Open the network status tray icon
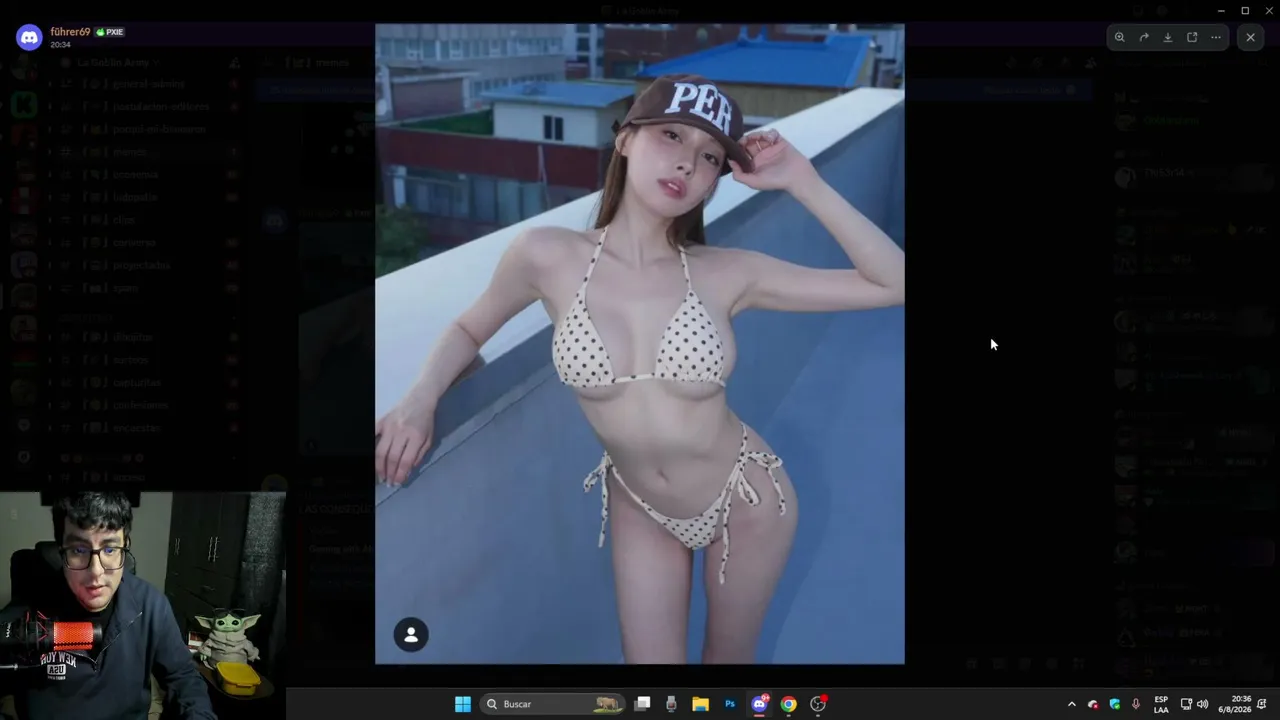The width and height of the screenshot is (1280, 720). pyautogui.click(x=1186, y=704)
